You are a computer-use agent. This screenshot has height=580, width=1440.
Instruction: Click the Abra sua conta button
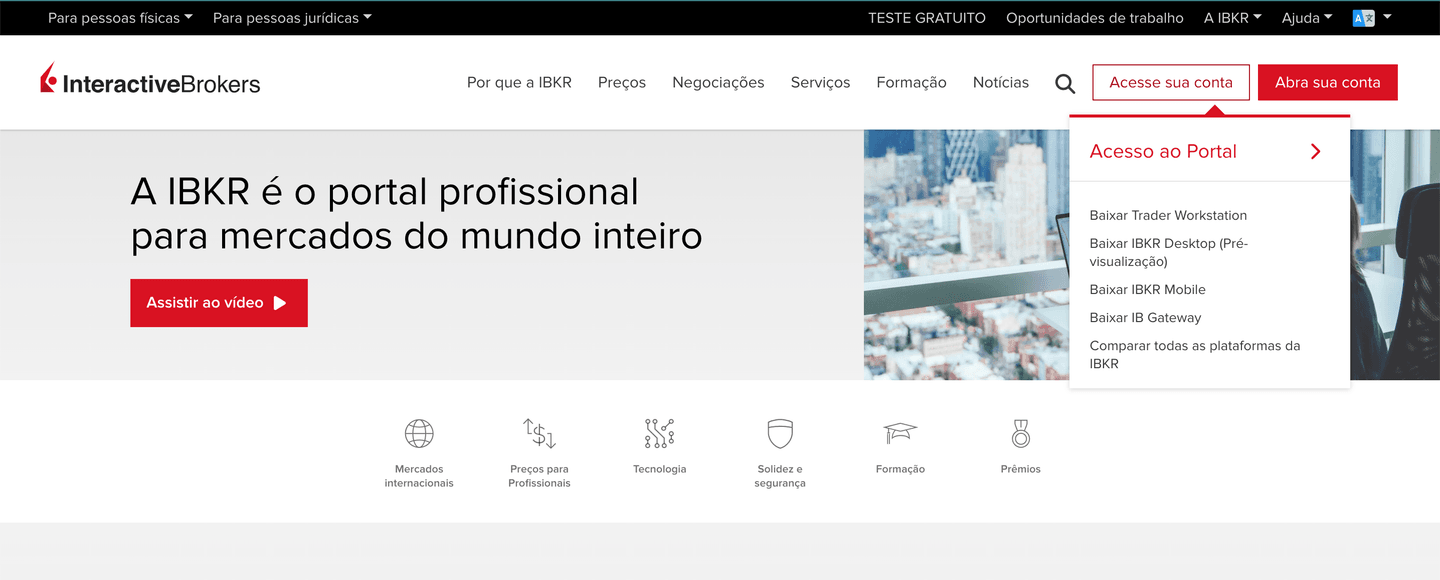[1327, 83]
